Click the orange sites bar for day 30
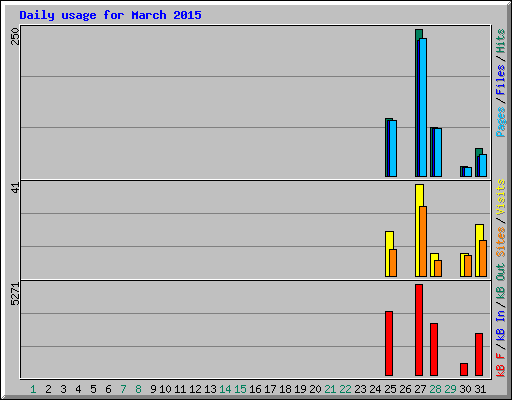512x400 pixels. tap(468, 266)
